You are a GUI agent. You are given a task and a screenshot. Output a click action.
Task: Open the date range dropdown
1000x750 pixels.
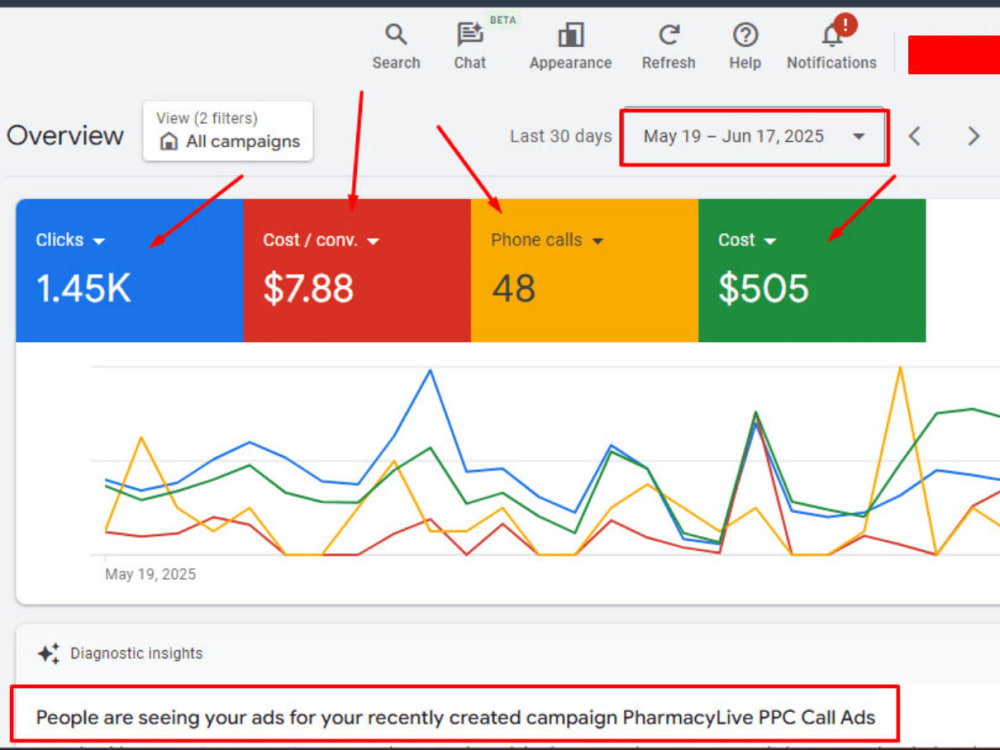click(754, 136)
